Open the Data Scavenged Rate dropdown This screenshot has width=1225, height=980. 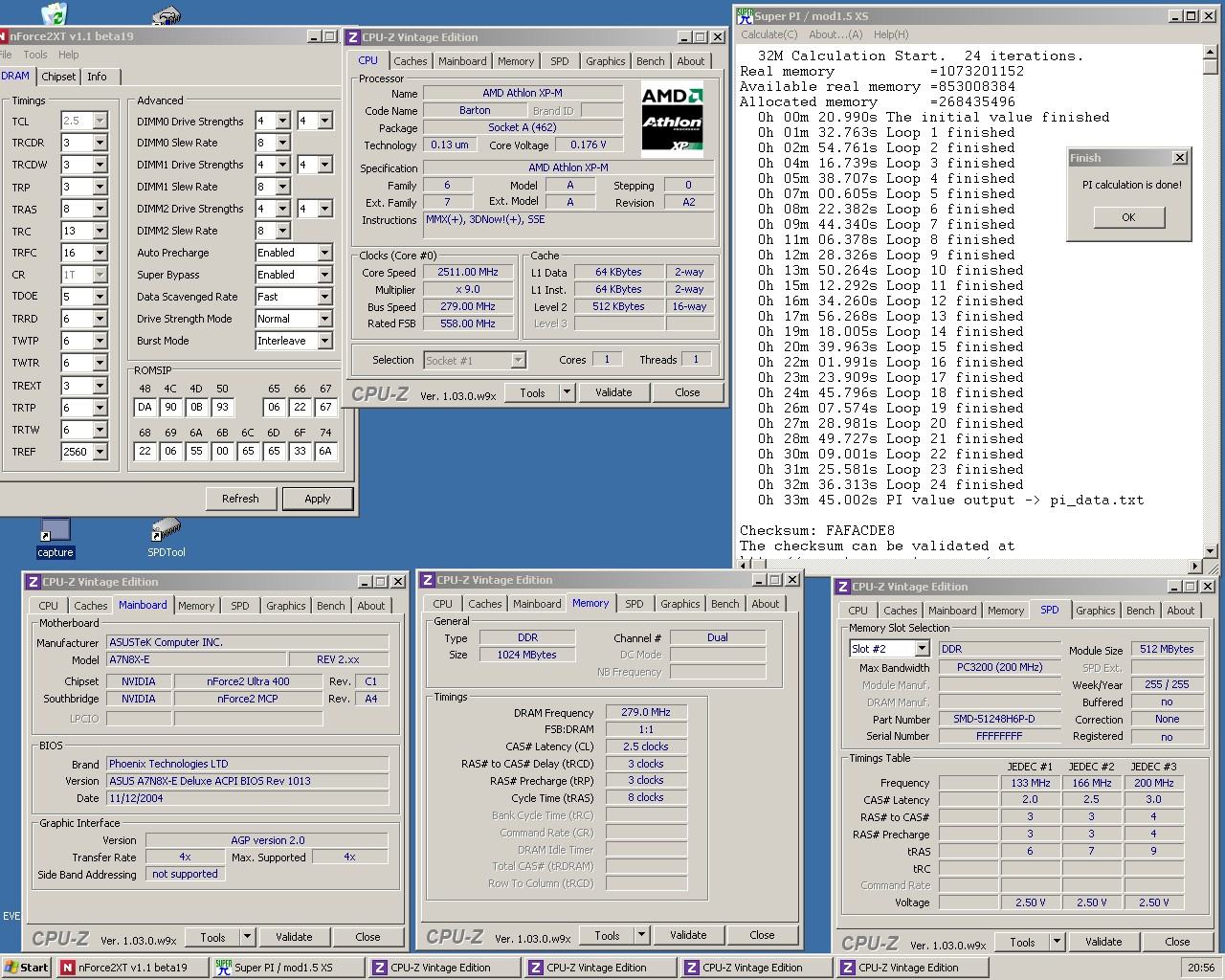point(324,297)
